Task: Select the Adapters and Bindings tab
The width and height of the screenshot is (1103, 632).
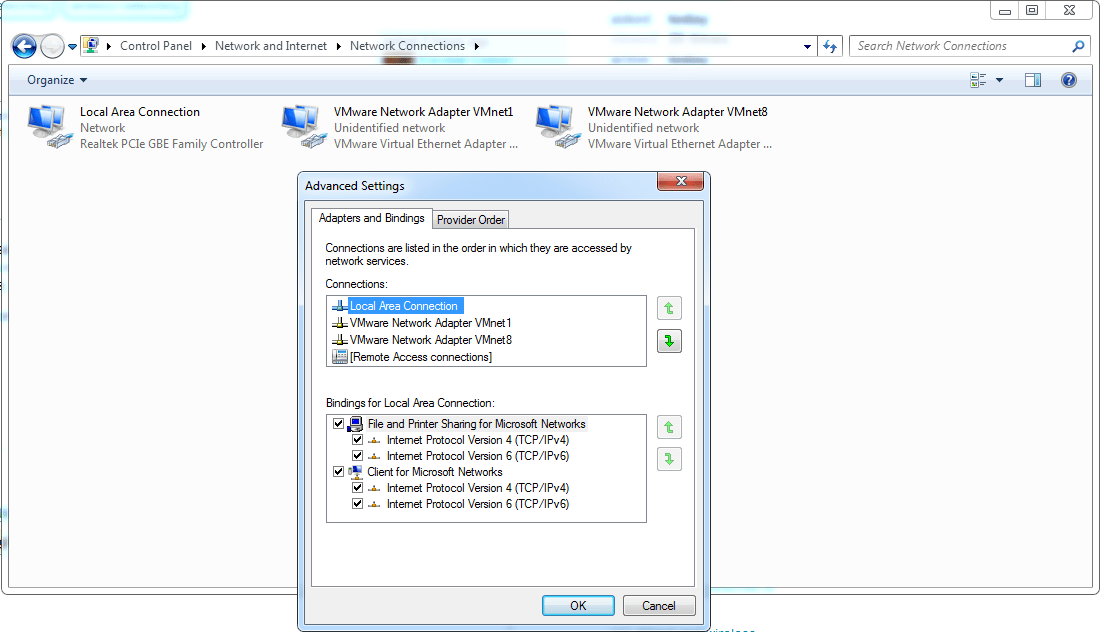Action: click(371, 218)
